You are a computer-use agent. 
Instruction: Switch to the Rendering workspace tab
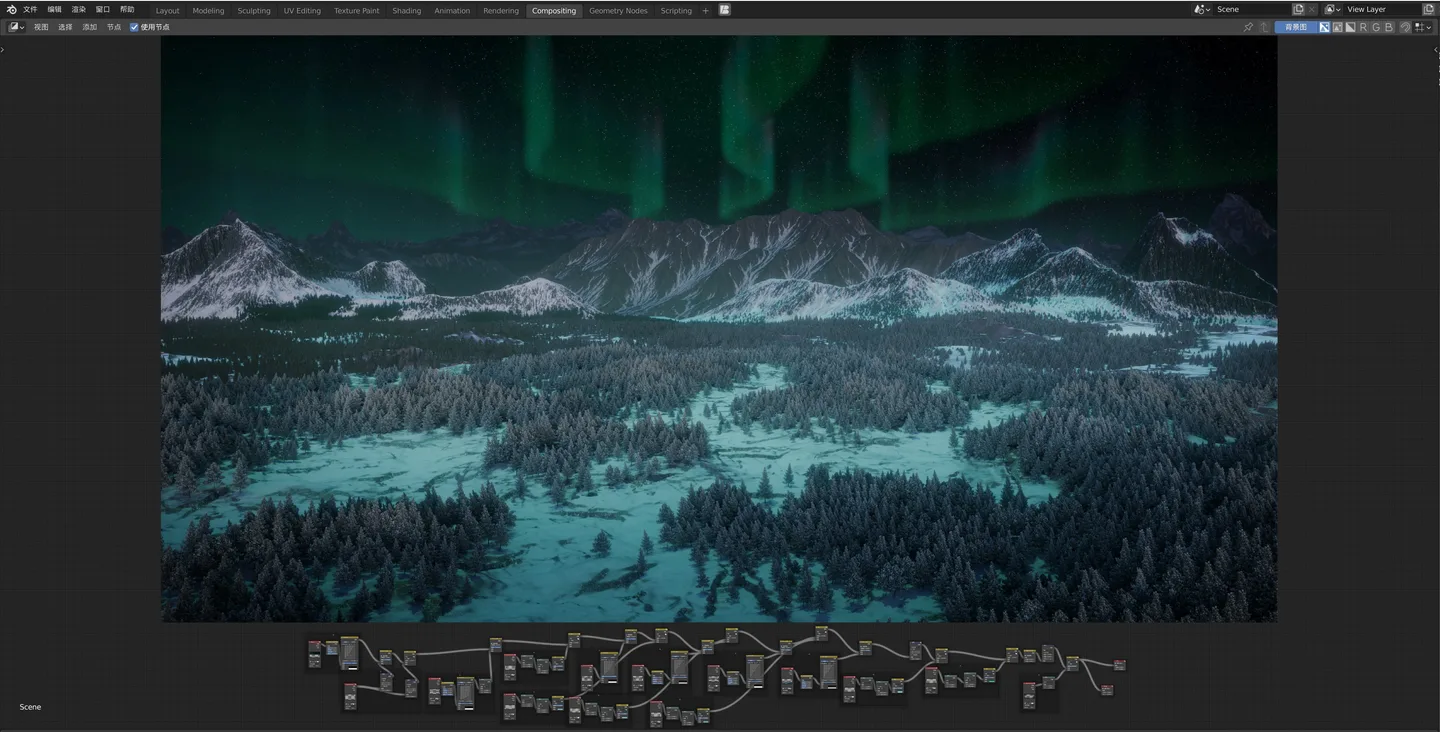pos(501,10)
